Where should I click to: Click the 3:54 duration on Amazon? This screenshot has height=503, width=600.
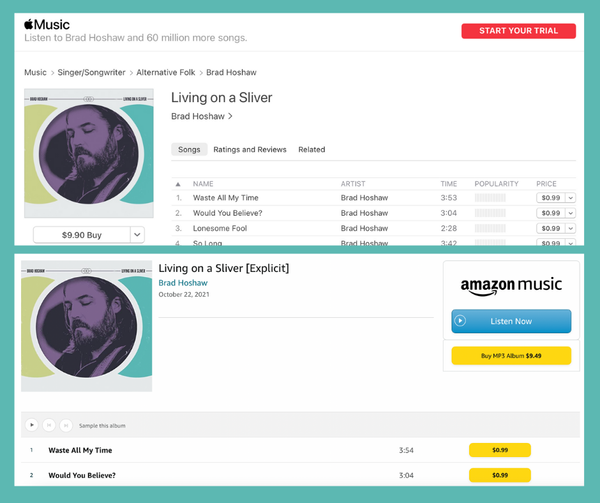pos(406,450)
